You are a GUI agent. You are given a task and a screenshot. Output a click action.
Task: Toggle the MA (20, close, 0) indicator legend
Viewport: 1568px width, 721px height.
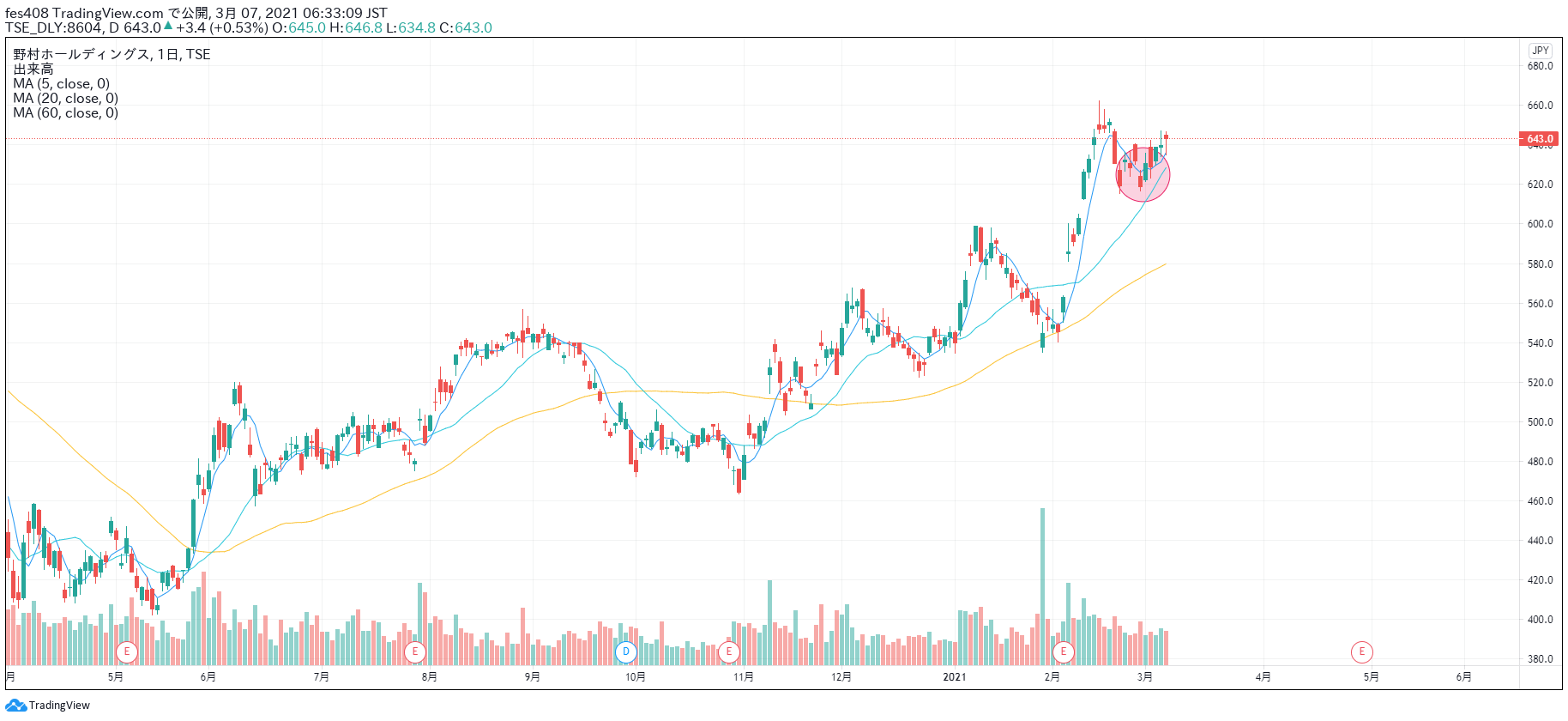[65, 98]
